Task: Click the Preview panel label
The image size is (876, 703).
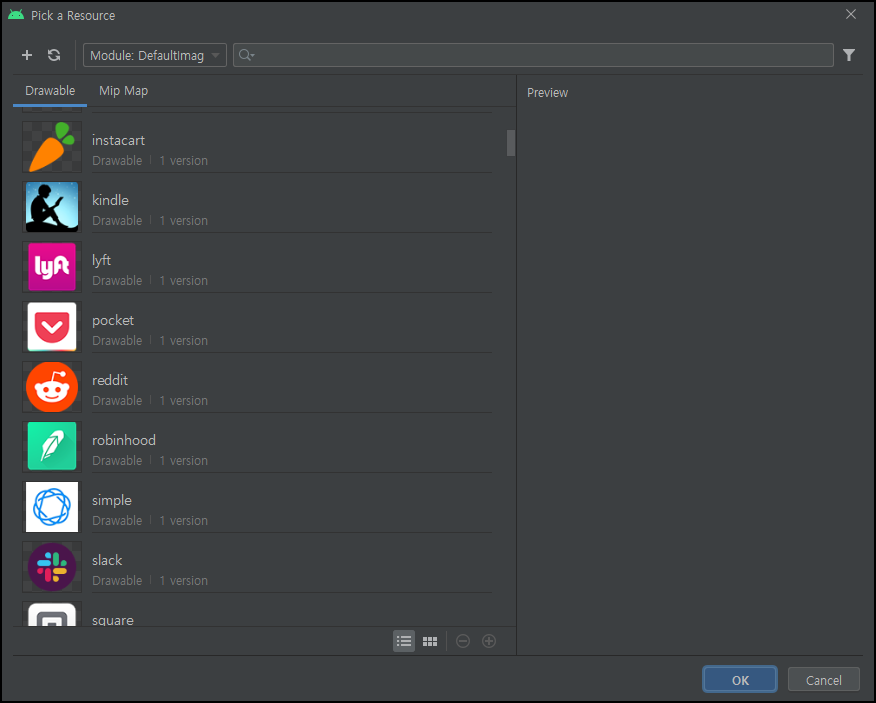Action: (548, 93)
